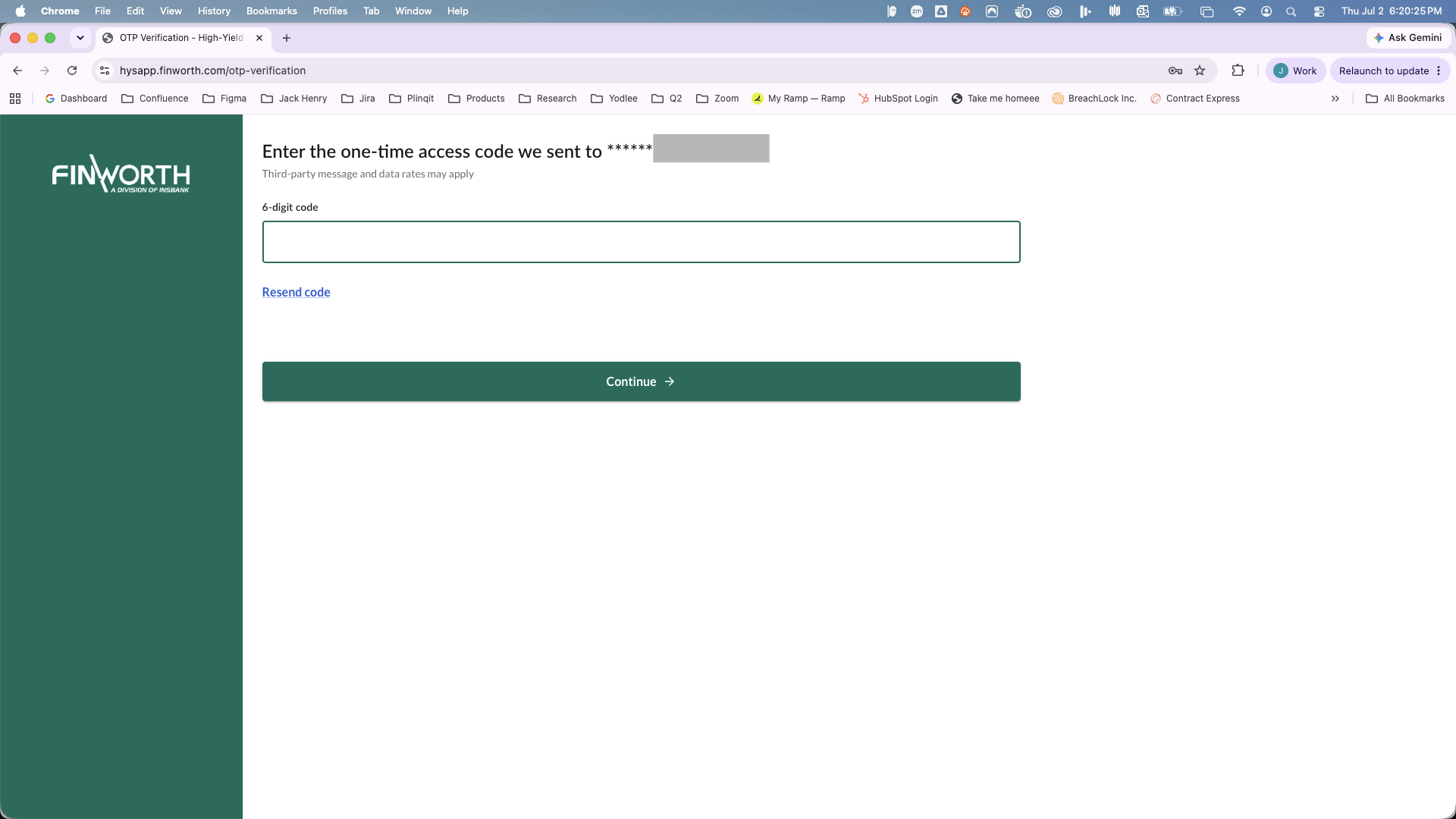
Task: Open the password key icon in address bar
Action: [1175, 71]
